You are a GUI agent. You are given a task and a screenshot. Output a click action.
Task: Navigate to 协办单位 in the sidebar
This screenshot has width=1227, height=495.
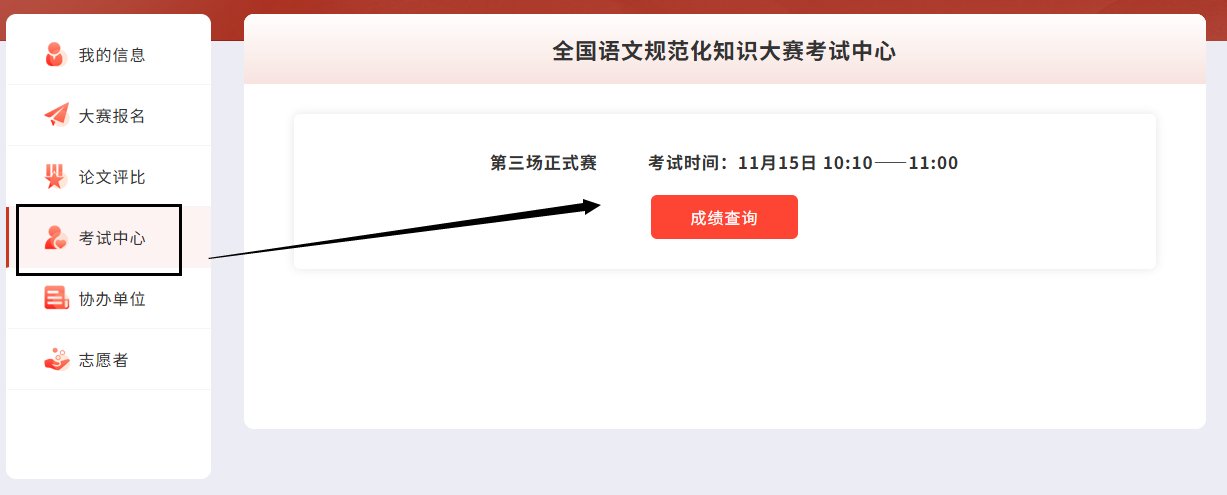click(x=109, y=298)
